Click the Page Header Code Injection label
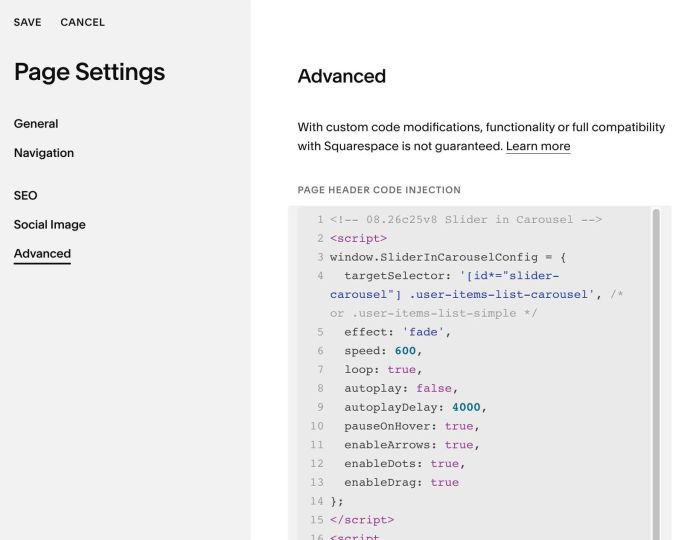 click(x=379, y=190)
